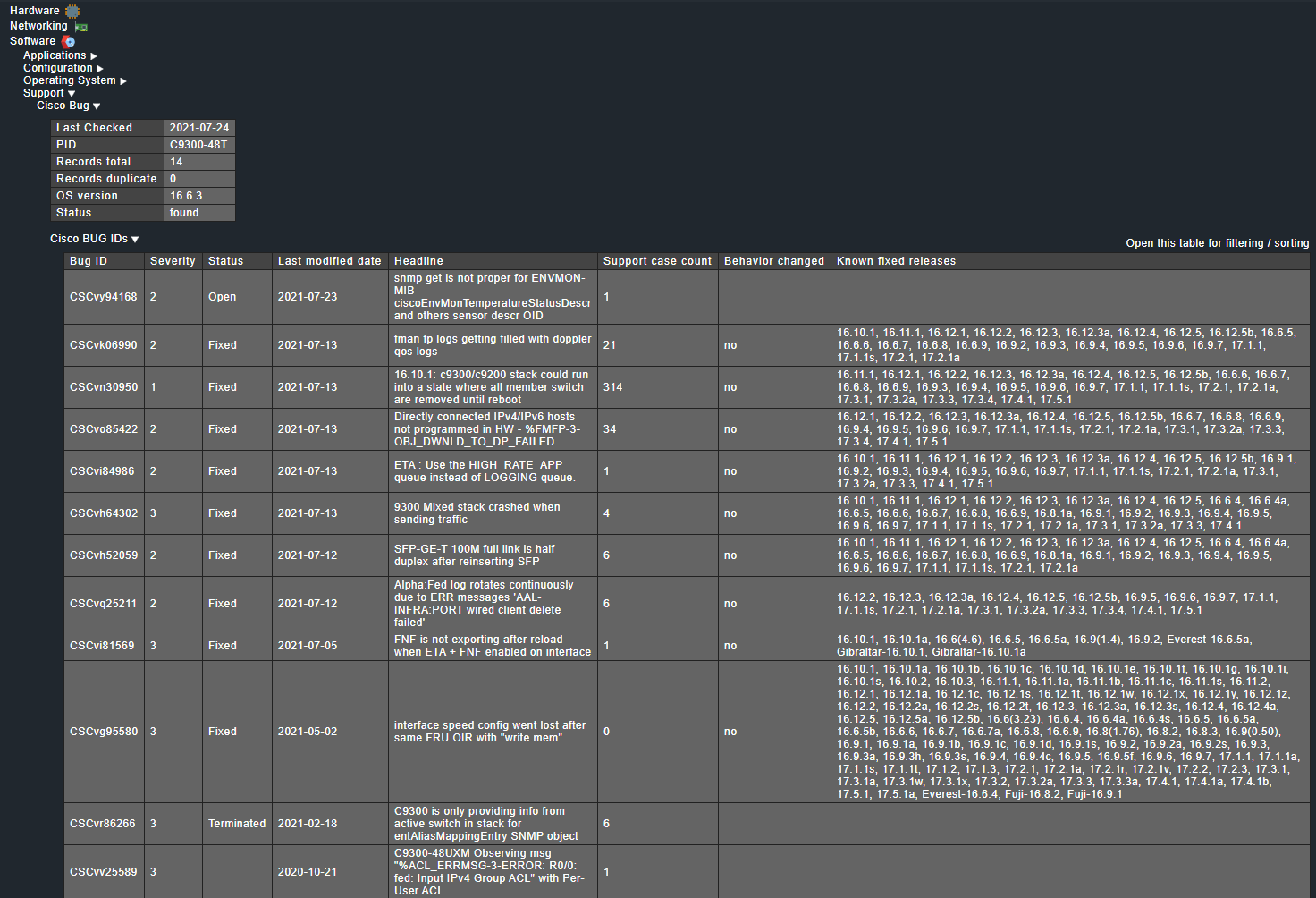Select bug ID CSCvq25211
The height and width of the screenshot is (898, 1316).
point(104,604)
